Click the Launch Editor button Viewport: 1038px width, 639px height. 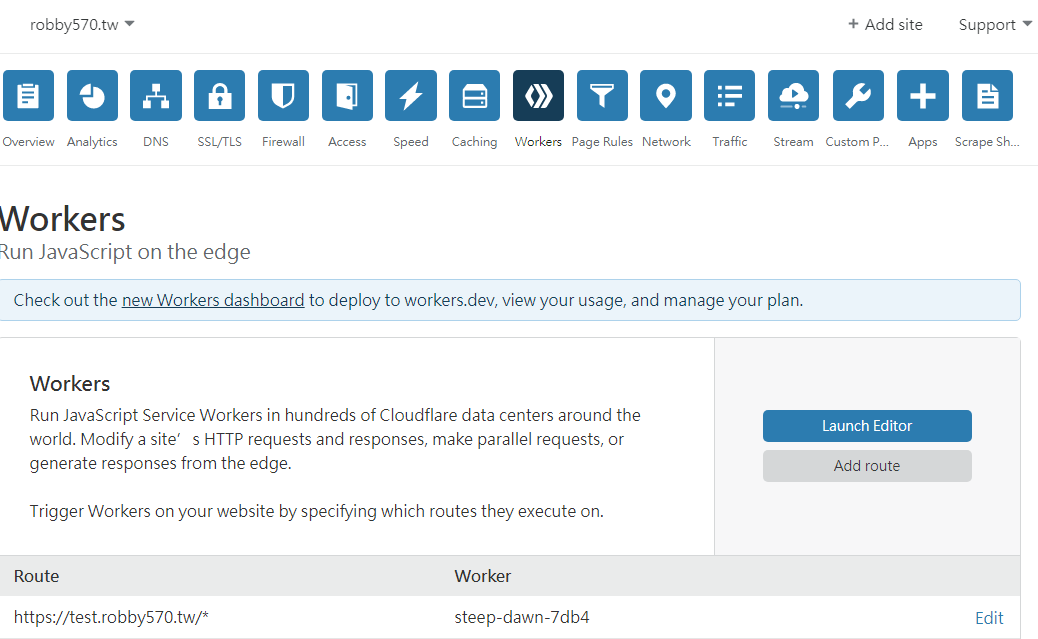coord(867,426)
